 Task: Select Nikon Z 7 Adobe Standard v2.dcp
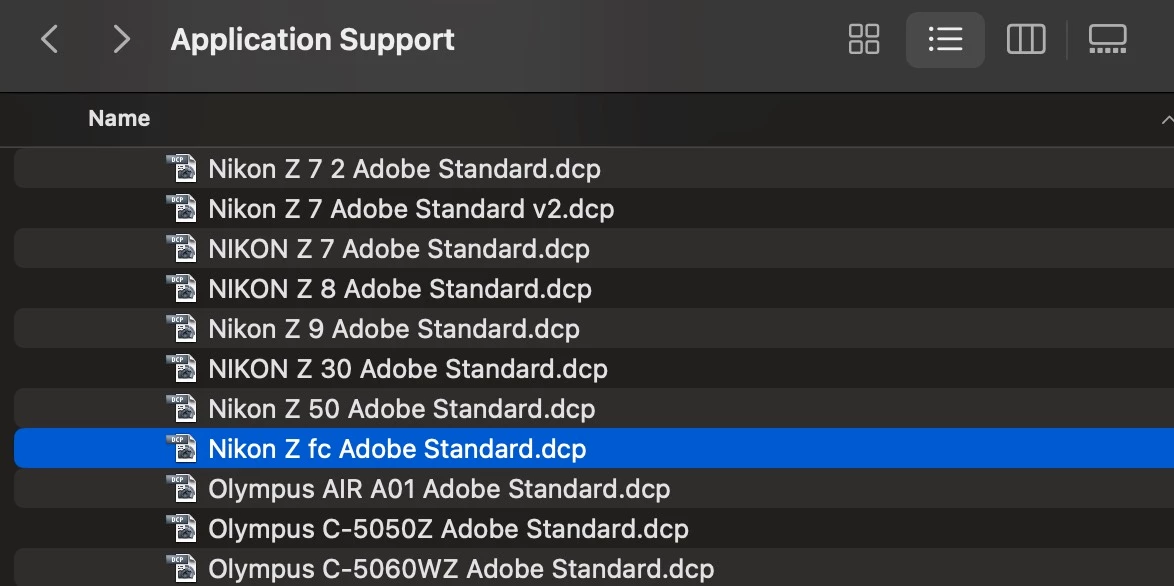[411, 209]
